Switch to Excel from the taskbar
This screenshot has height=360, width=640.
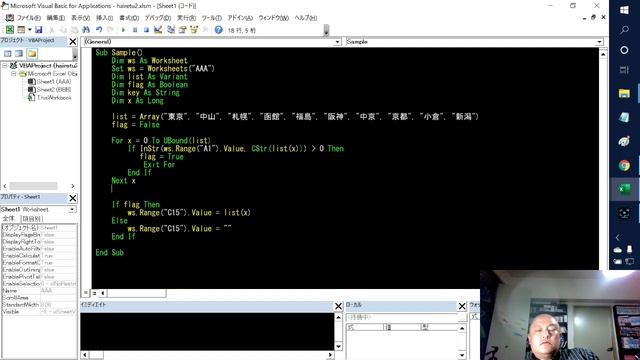pyautogui.click(x=624, y=189)
